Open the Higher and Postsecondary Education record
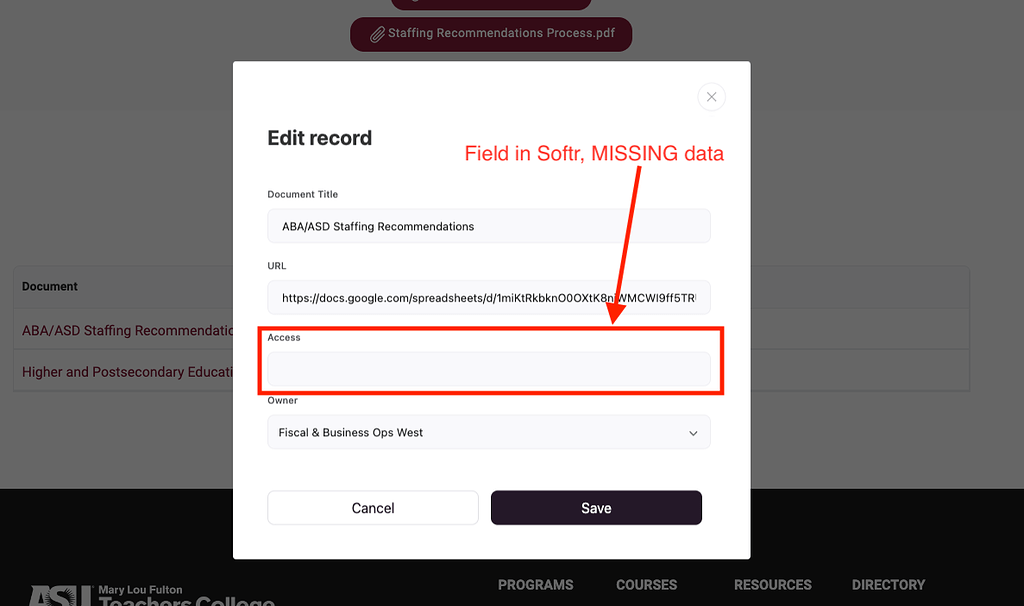 tap(123, 371)
